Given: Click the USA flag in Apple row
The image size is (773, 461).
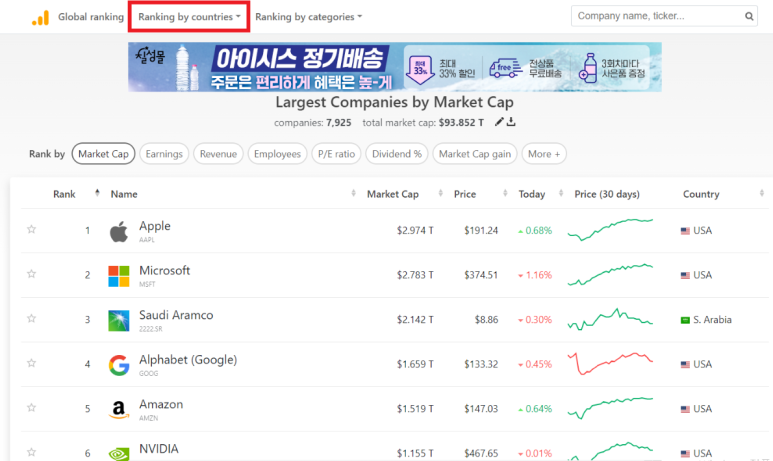Looking at the screenshot, I should (x=685, y=231).
